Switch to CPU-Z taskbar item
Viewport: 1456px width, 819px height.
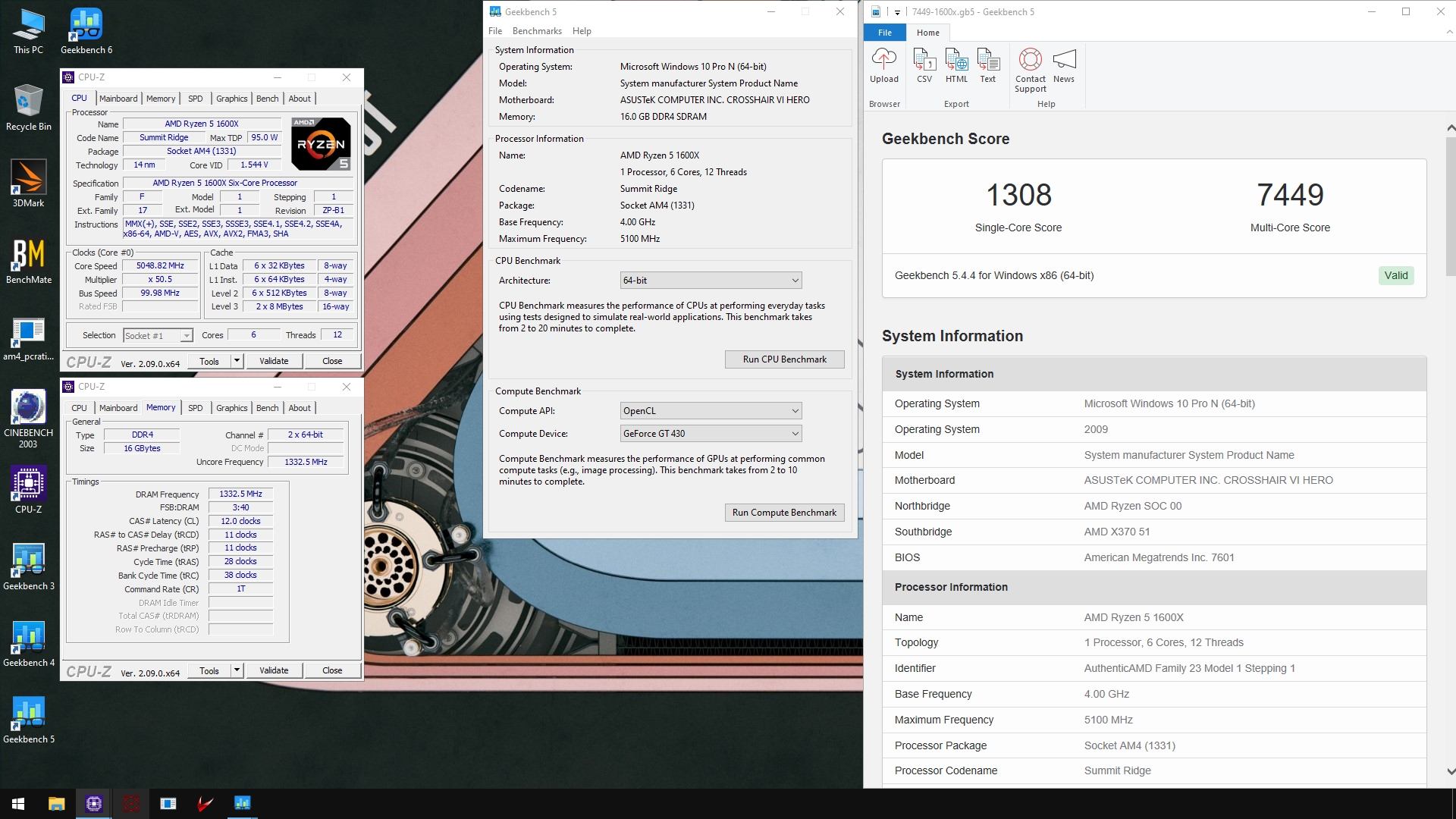[94, 804]
